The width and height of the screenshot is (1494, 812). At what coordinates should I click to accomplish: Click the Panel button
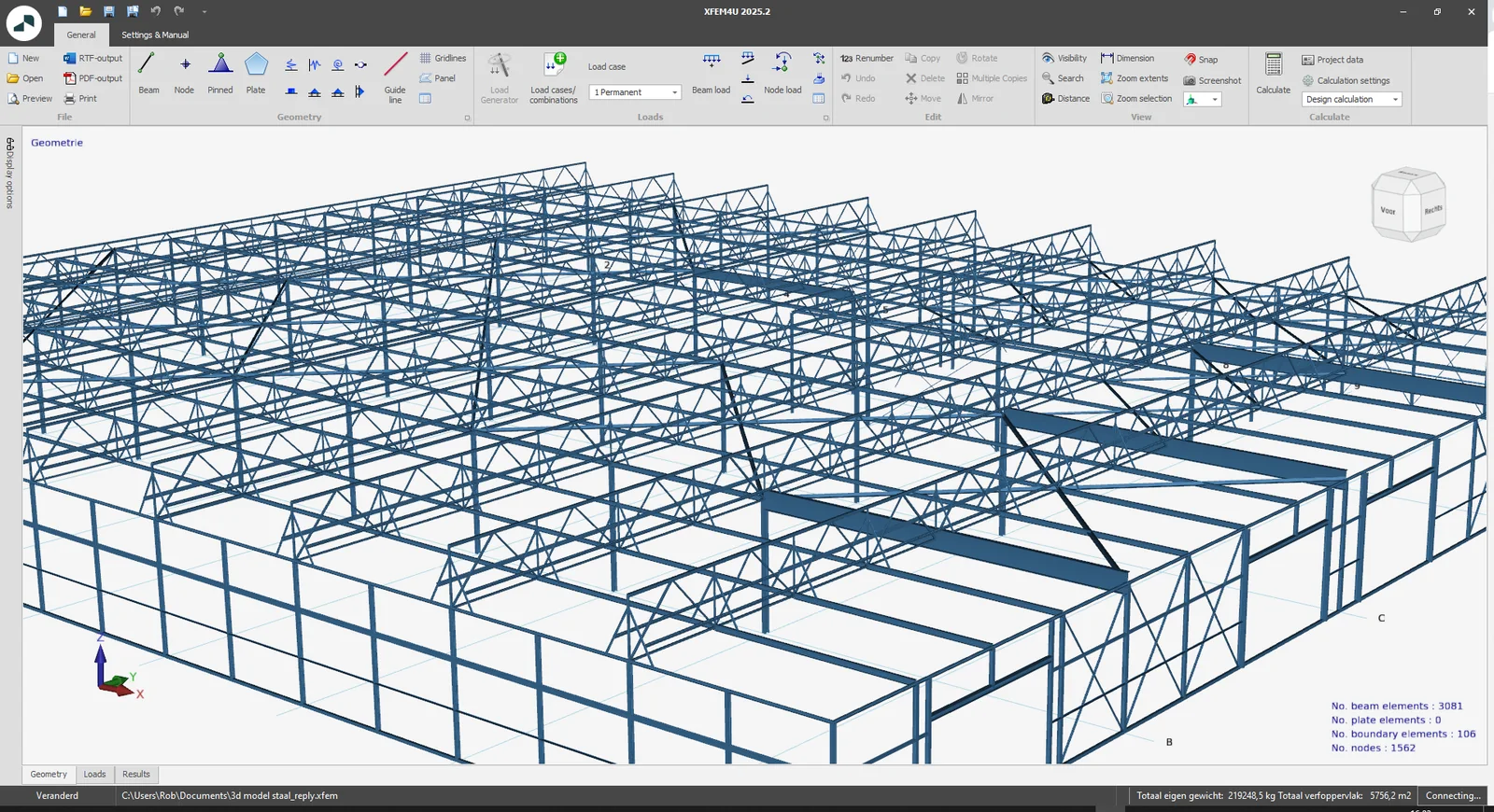point(437,78)
